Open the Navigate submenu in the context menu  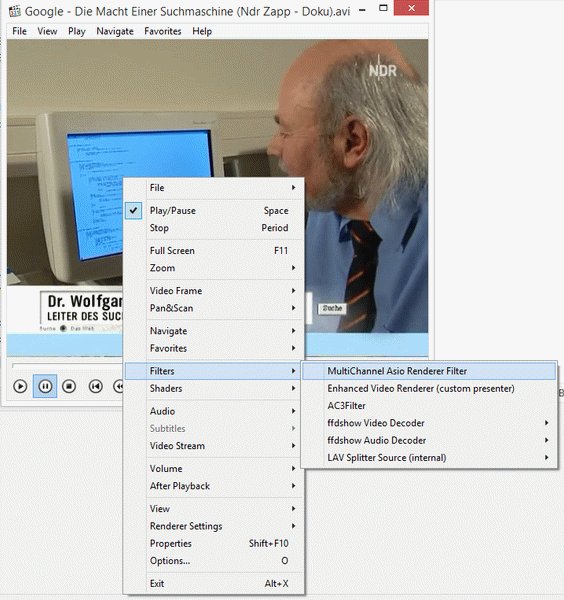click(214, 331)
